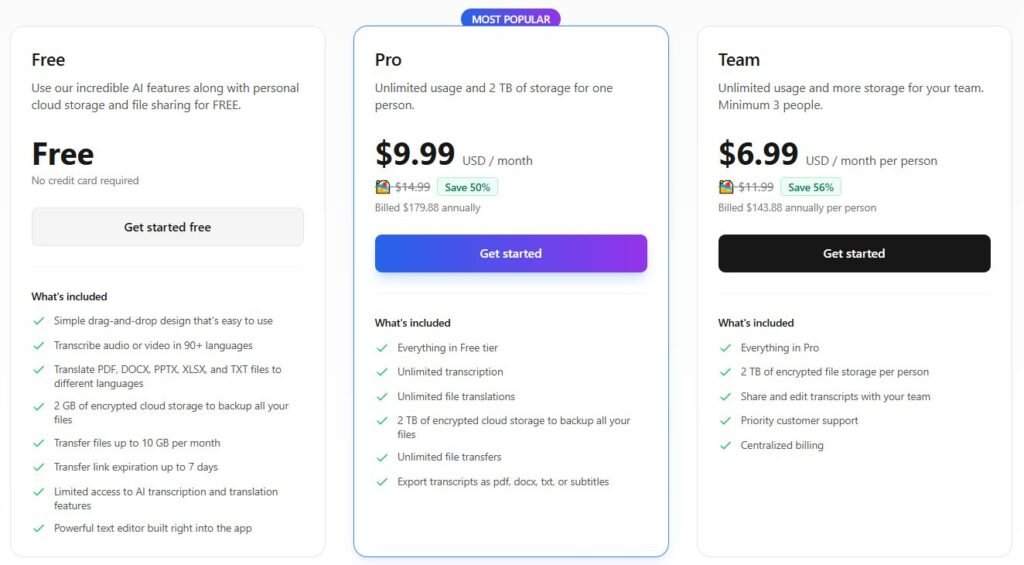Click the Pro plan's Save 50% badge
The image size is (1024, 565).
467,187
